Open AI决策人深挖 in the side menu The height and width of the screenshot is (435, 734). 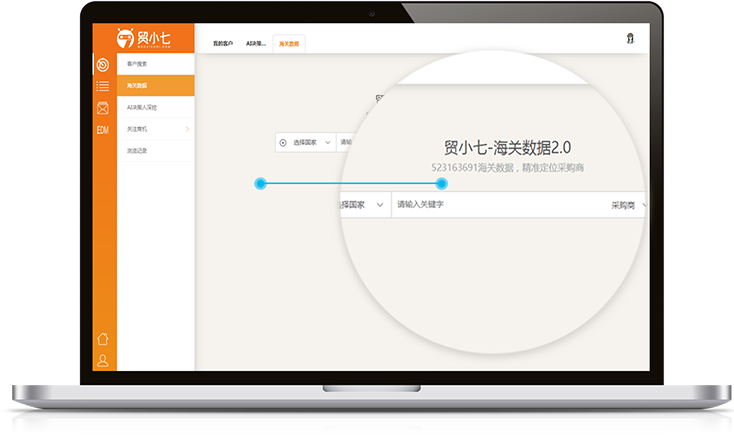tap(142, 107)
